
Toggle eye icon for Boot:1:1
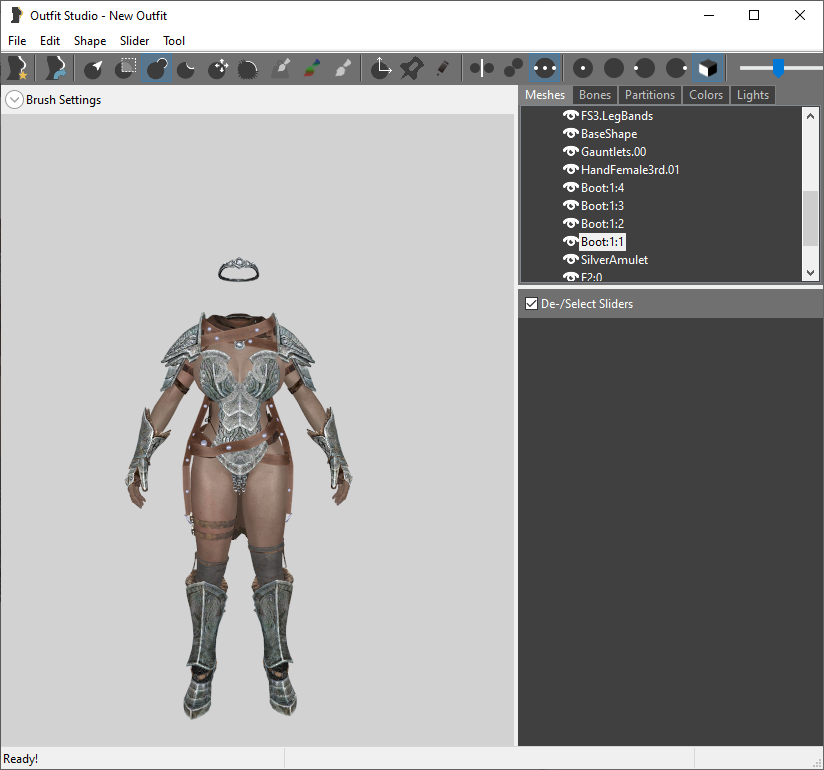(x=571, y=242)
